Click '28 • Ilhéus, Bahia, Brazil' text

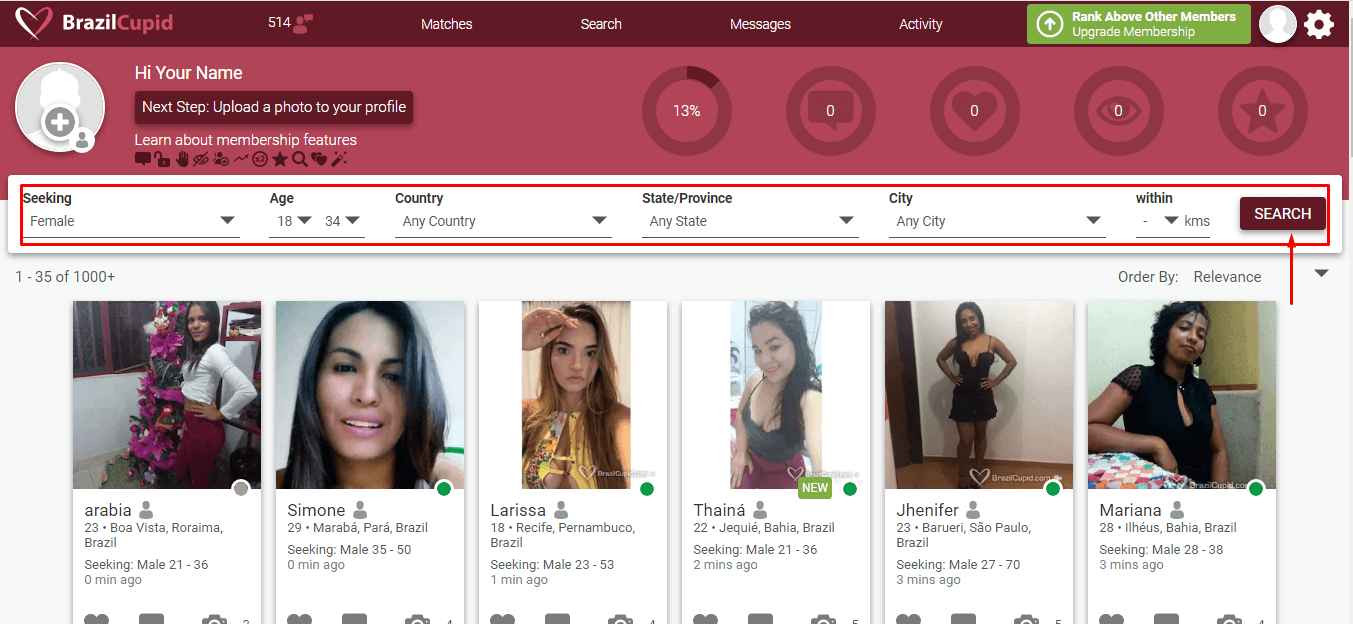click(x=1168, y=528)
